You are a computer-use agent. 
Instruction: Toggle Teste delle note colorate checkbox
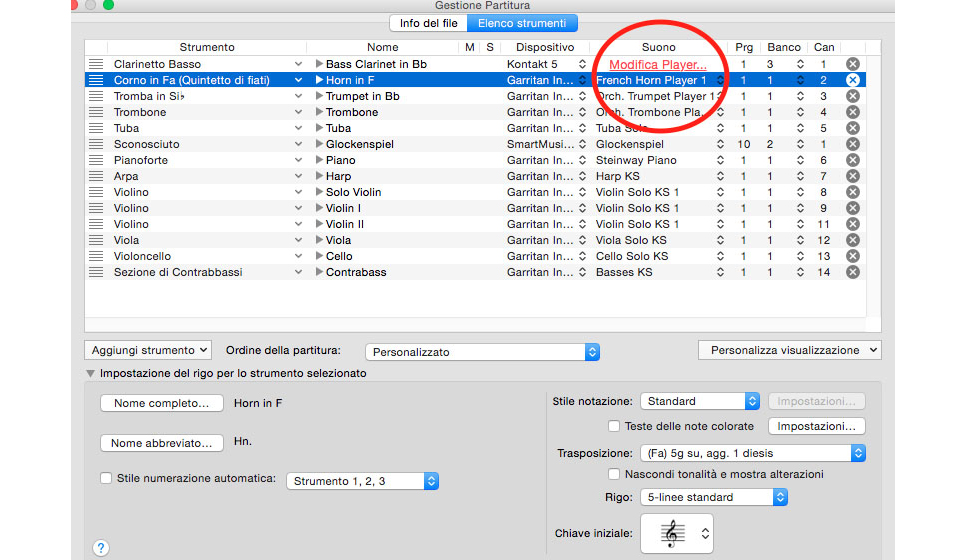click(x=615, y=426)
